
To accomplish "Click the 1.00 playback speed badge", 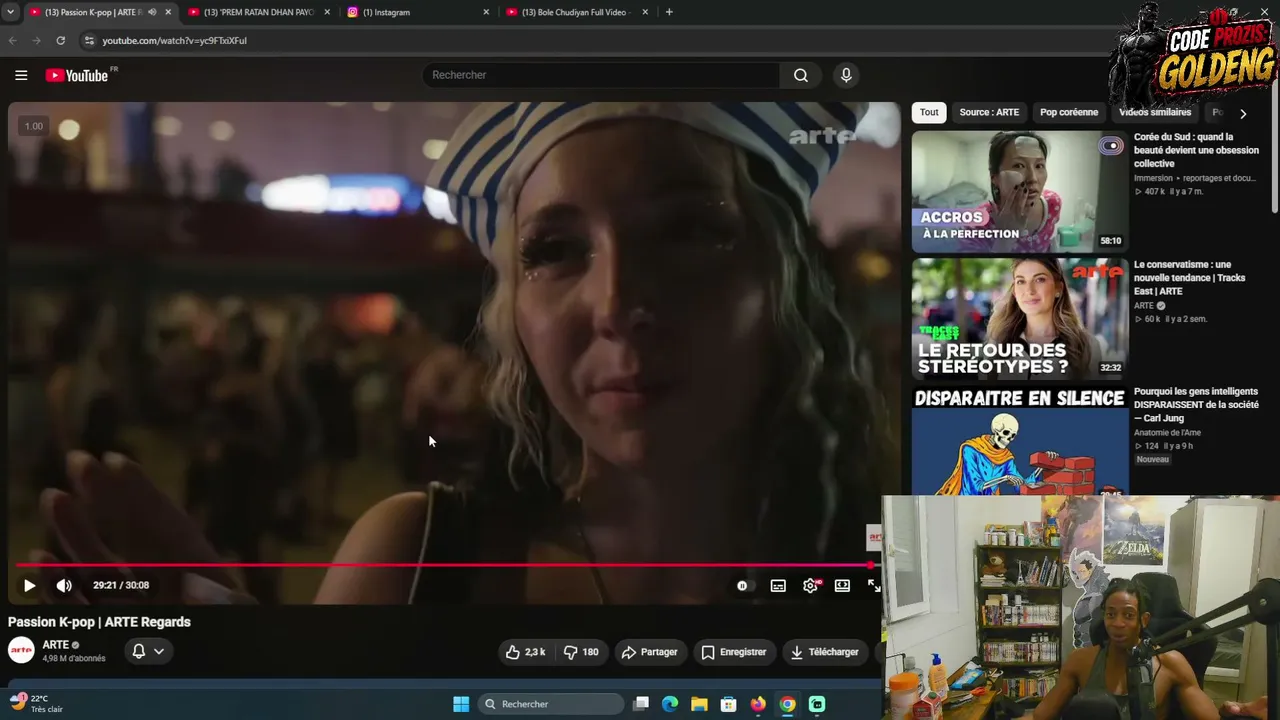I will click(34, 126).
